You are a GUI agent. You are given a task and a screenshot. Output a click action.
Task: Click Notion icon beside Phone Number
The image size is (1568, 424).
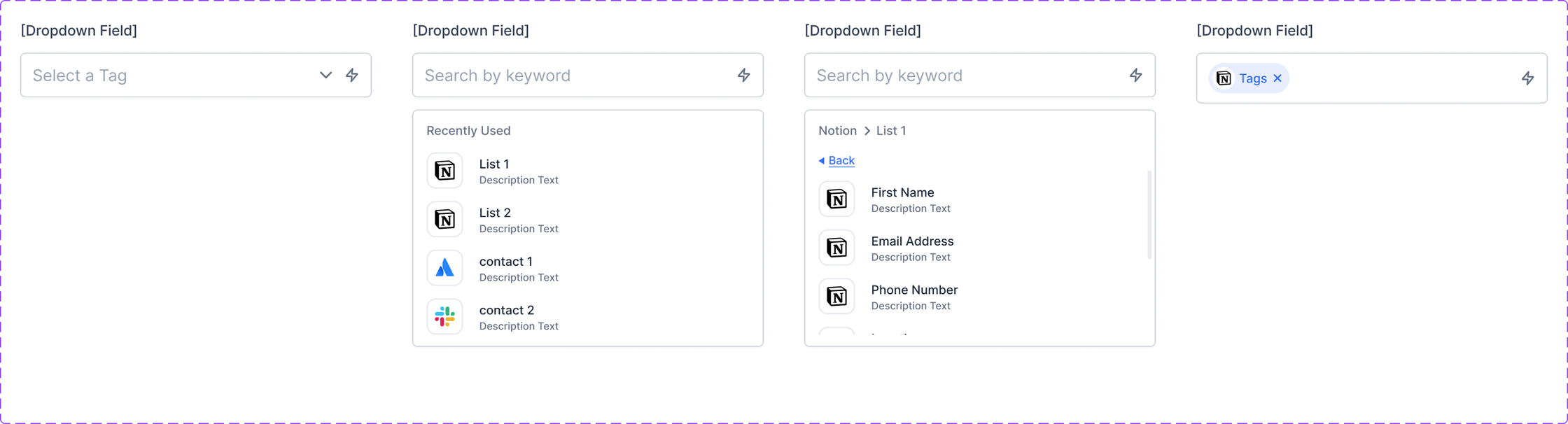[x=837, y=297]
